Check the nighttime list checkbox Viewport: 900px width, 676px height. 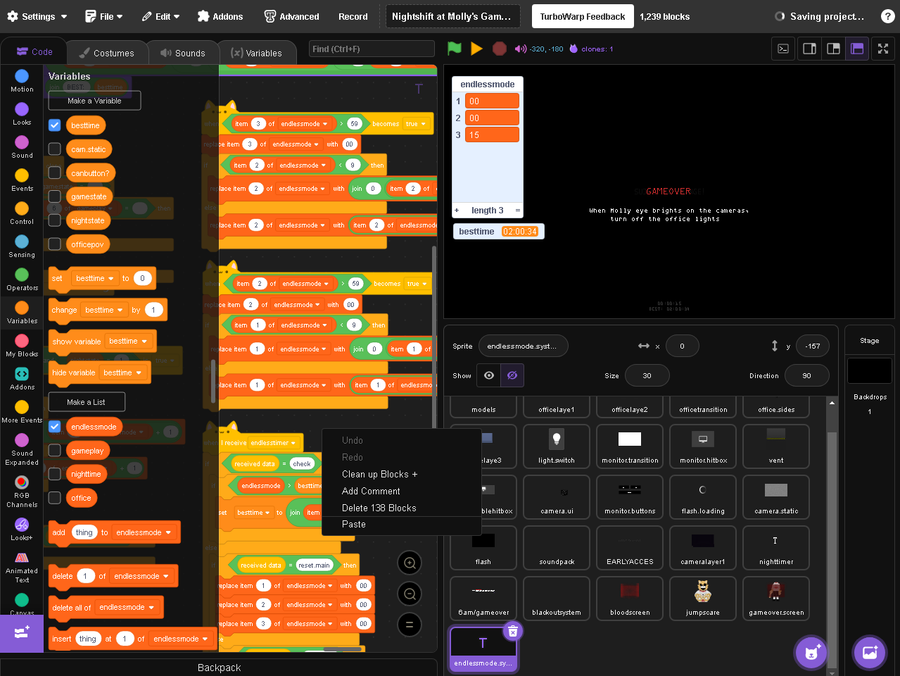point(55,474)
